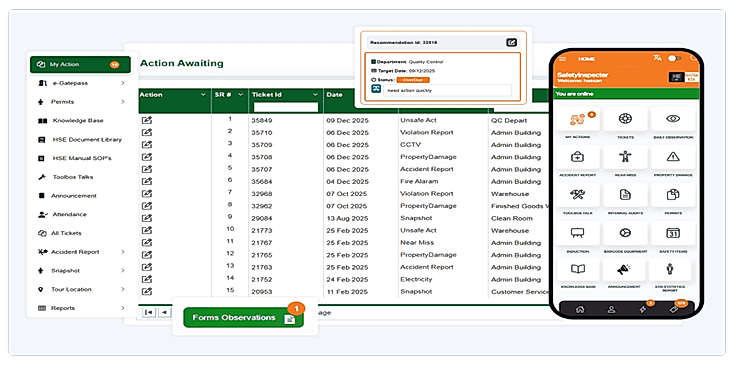Open Internal Audits tile
The image size is (736, 368).
625,195
